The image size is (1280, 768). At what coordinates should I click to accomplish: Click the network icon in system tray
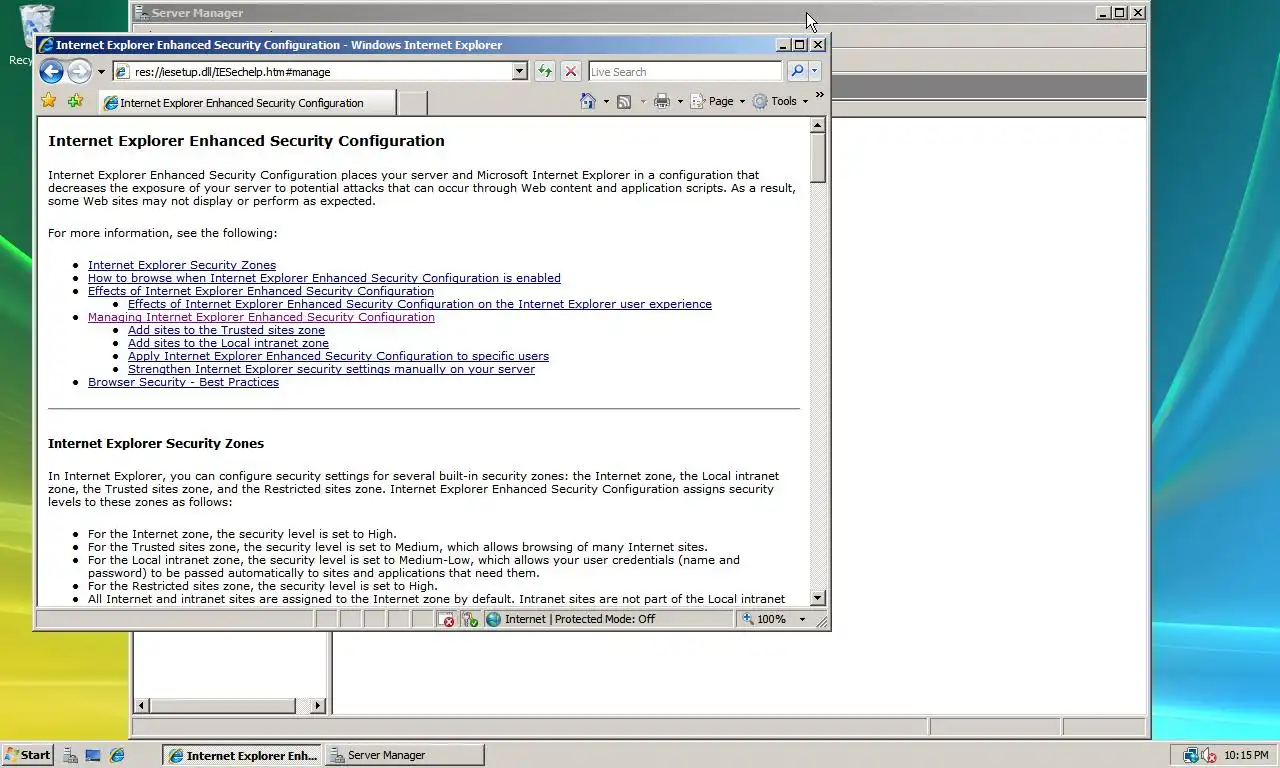coord(1191,755)
